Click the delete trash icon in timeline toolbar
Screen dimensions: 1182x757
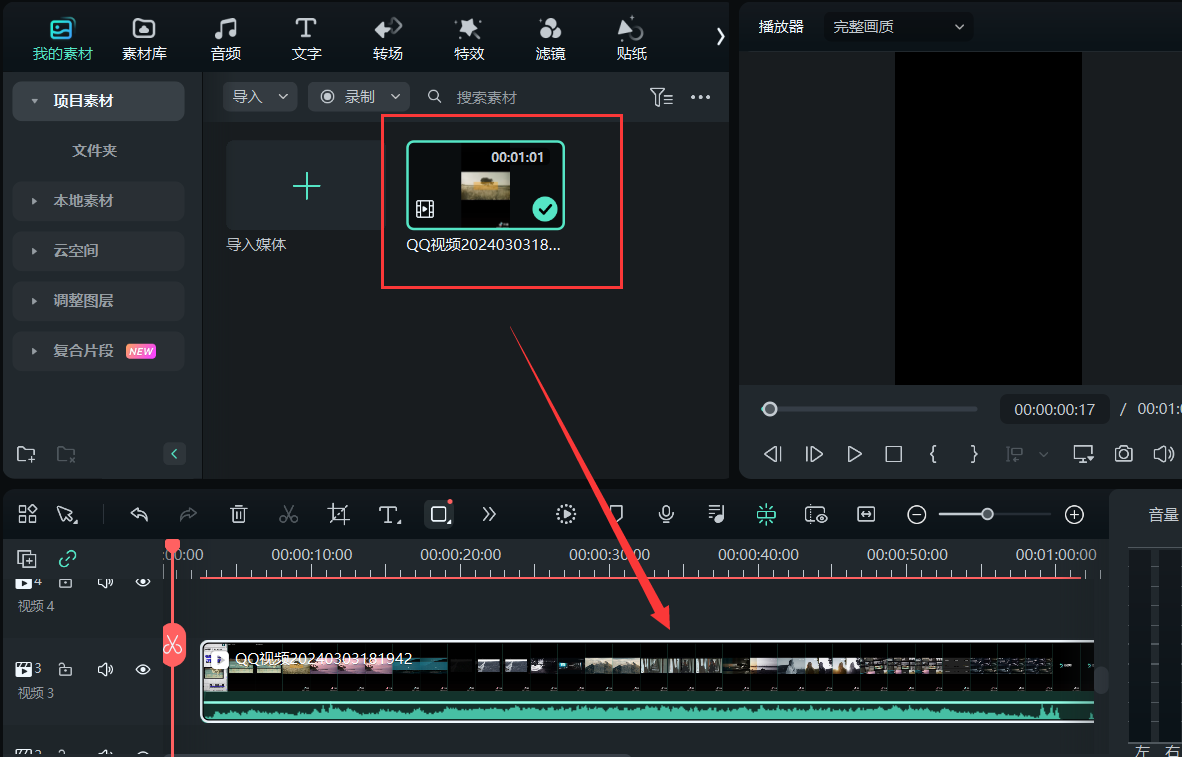(x=238, y=514)
